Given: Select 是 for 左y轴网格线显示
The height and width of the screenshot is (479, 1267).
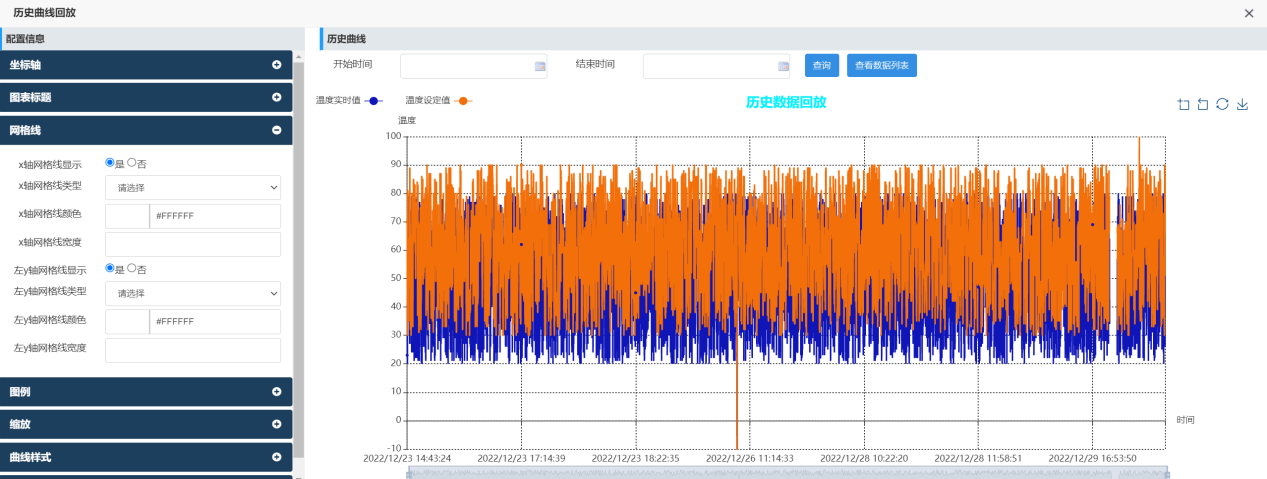Looking at the screenshot, I should tap(110, 268).
